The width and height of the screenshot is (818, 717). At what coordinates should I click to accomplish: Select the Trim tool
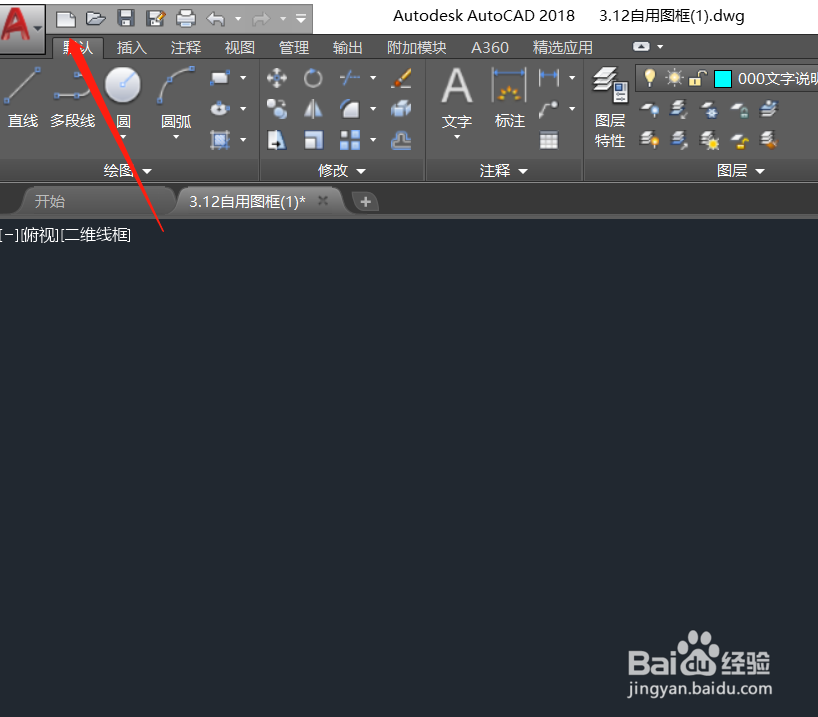coord(350,78)
